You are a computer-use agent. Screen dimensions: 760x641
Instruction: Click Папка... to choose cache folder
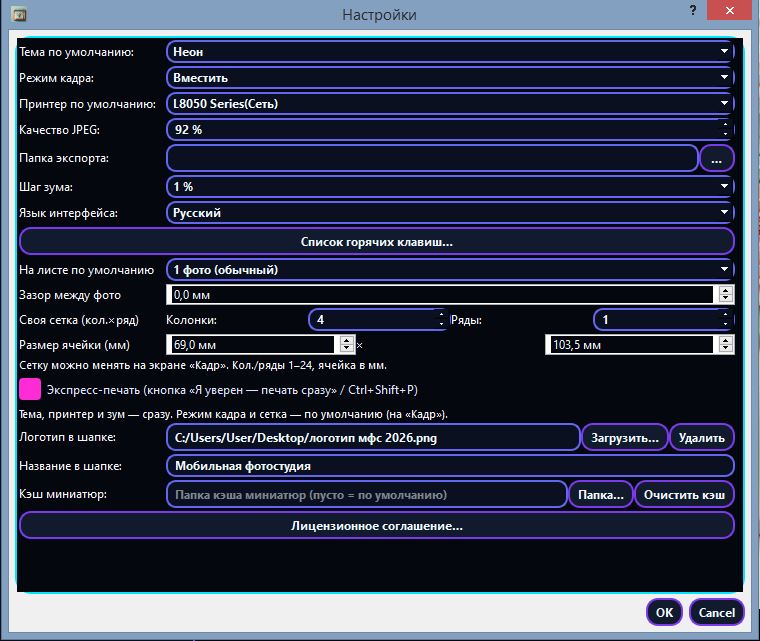601,495
